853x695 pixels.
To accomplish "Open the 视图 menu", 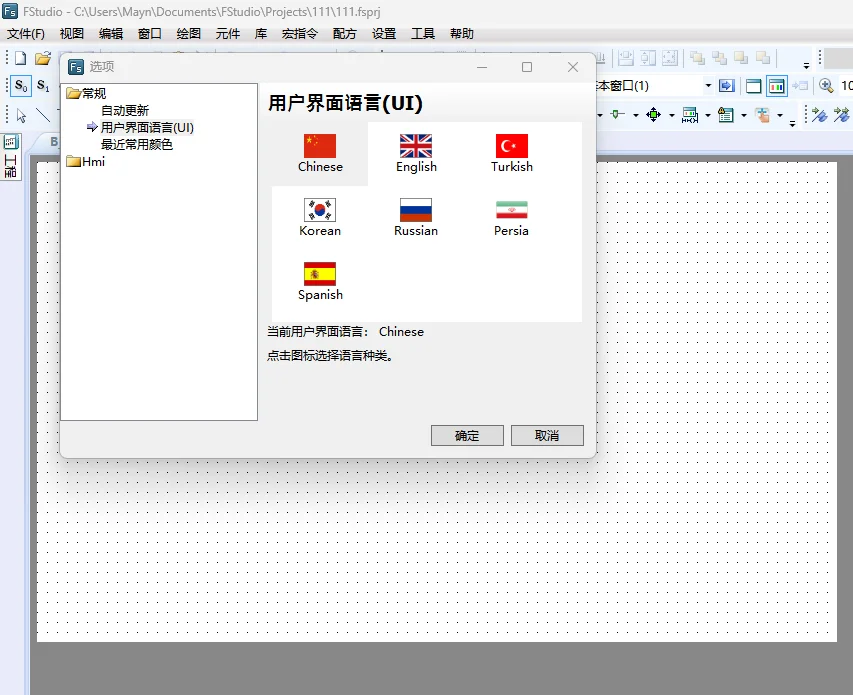I will point(72,34).
